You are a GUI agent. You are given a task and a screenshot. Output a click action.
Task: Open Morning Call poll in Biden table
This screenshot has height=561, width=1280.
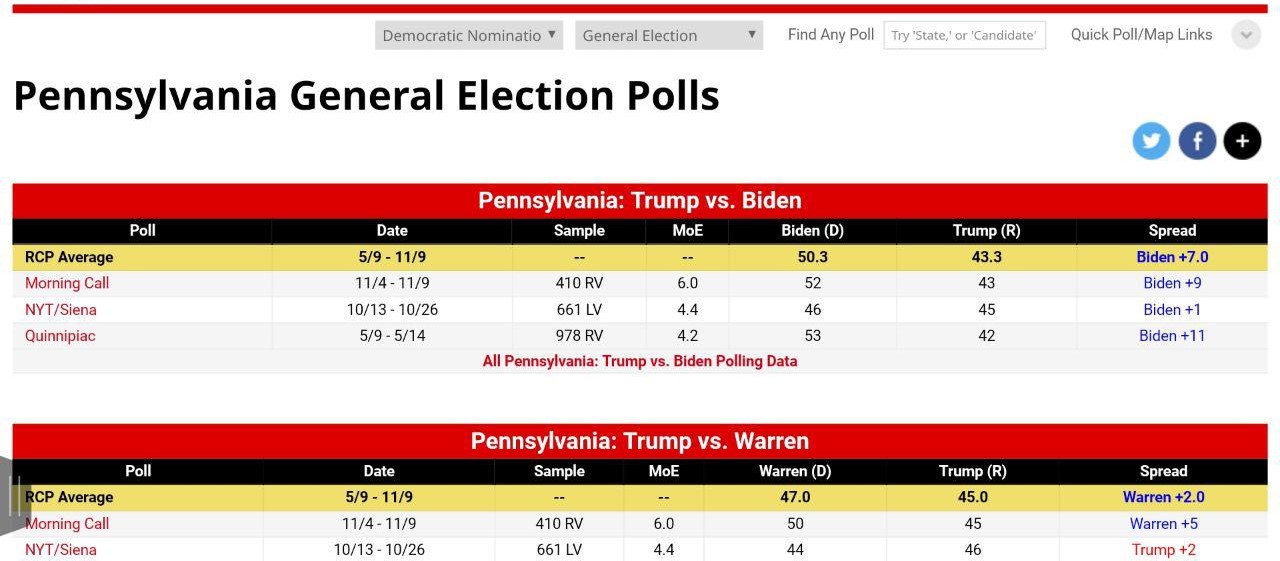click(x=67, y=283)
